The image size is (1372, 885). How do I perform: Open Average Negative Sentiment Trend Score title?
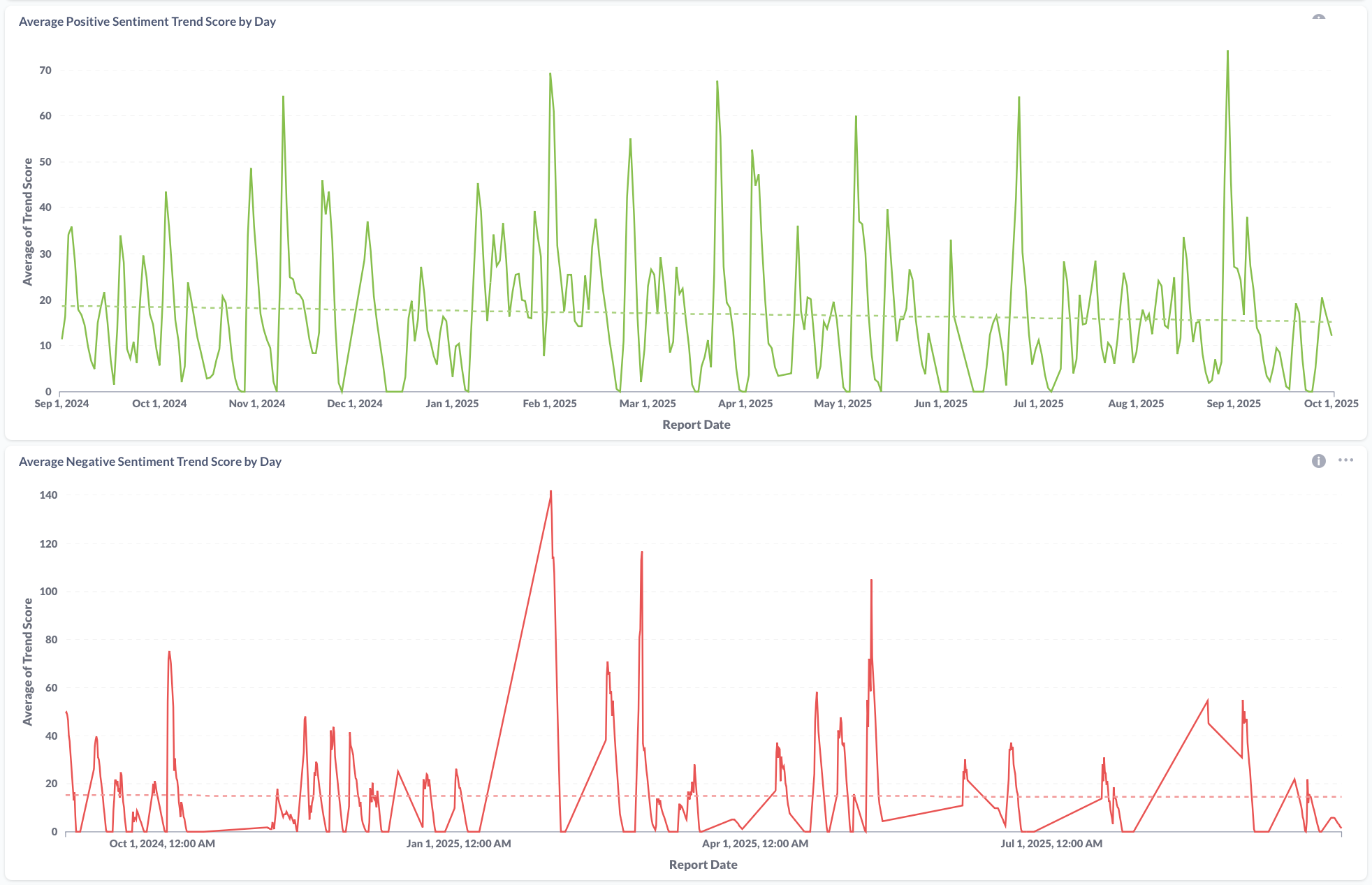(x=150, y=462)
